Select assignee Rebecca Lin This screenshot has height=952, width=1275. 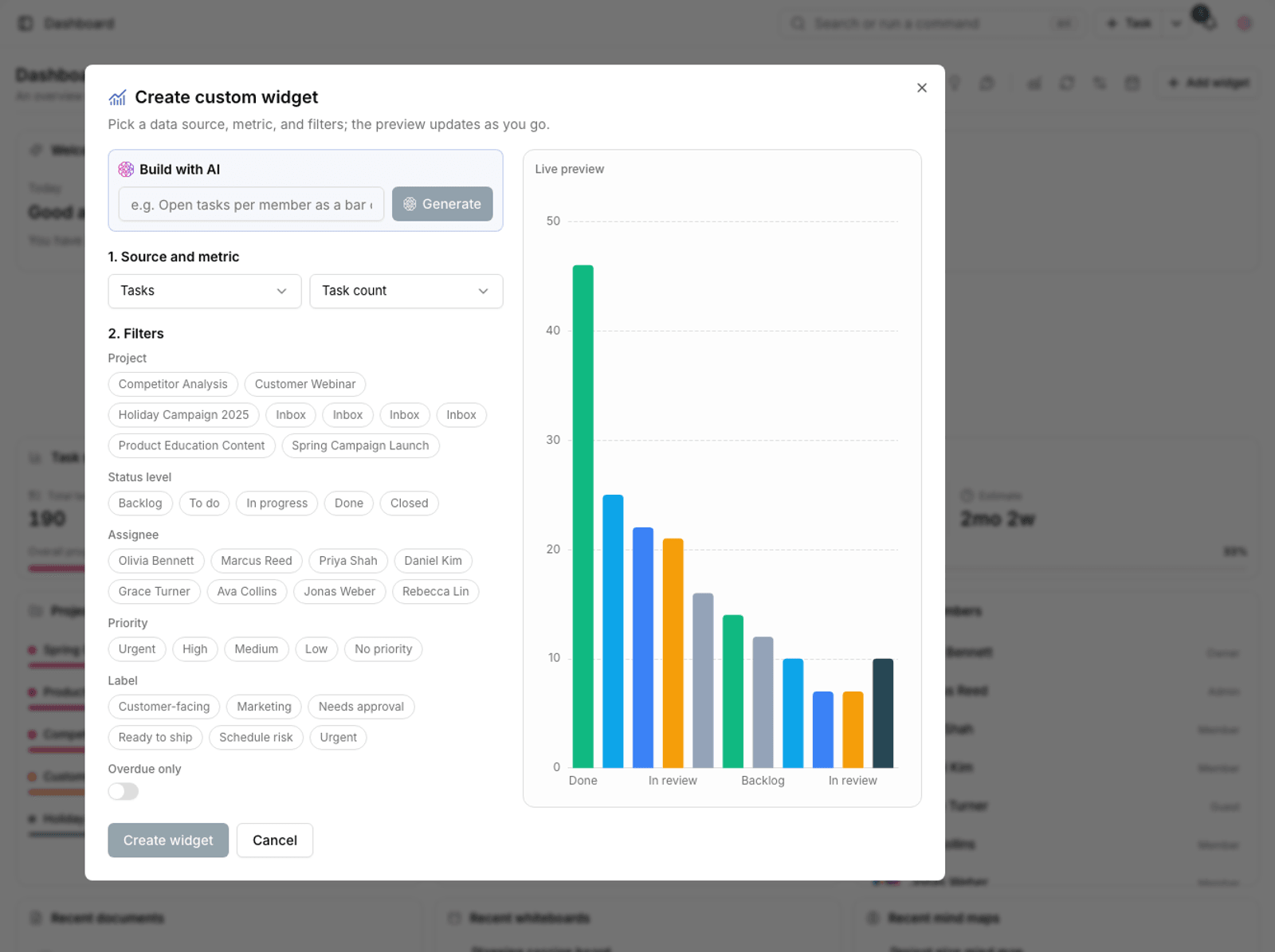tap(436, 592)
